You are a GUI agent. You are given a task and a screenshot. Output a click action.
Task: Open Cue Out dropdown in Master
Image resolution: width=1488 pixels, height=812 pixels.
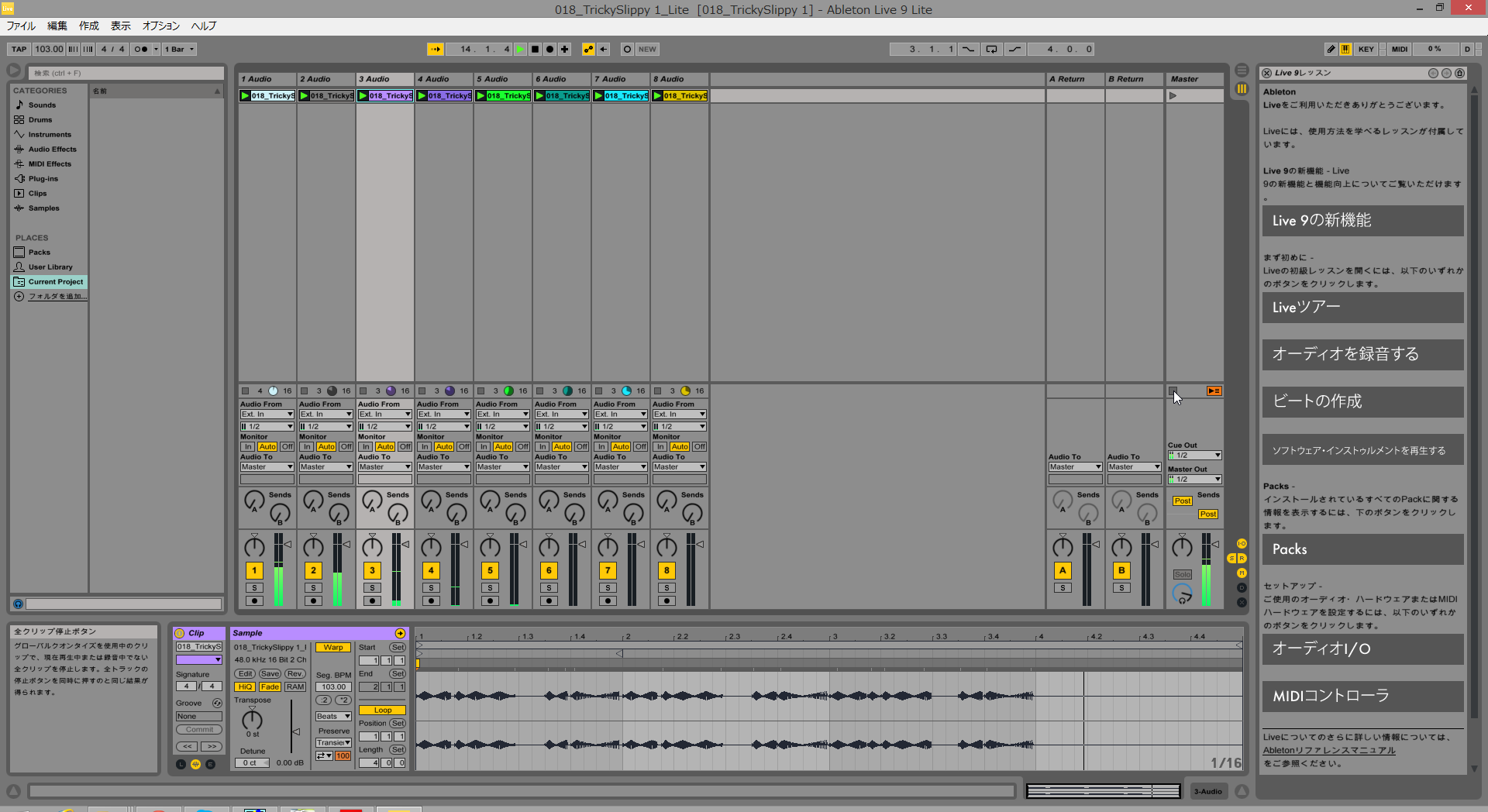pos(1194,456)
